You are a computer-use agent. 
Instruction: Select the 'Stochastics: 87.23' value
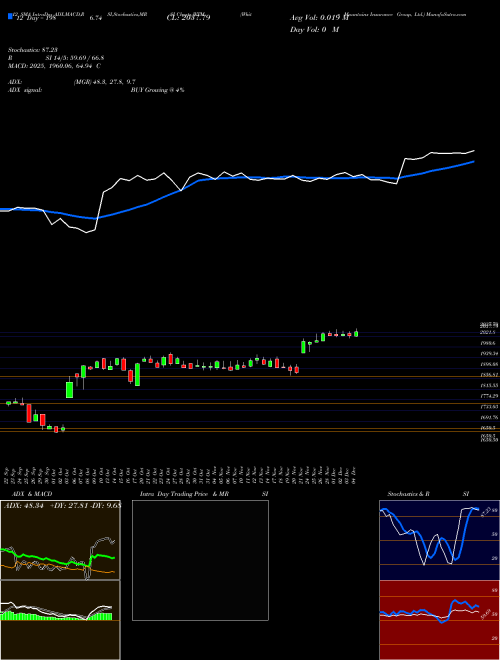pos(32,50)
